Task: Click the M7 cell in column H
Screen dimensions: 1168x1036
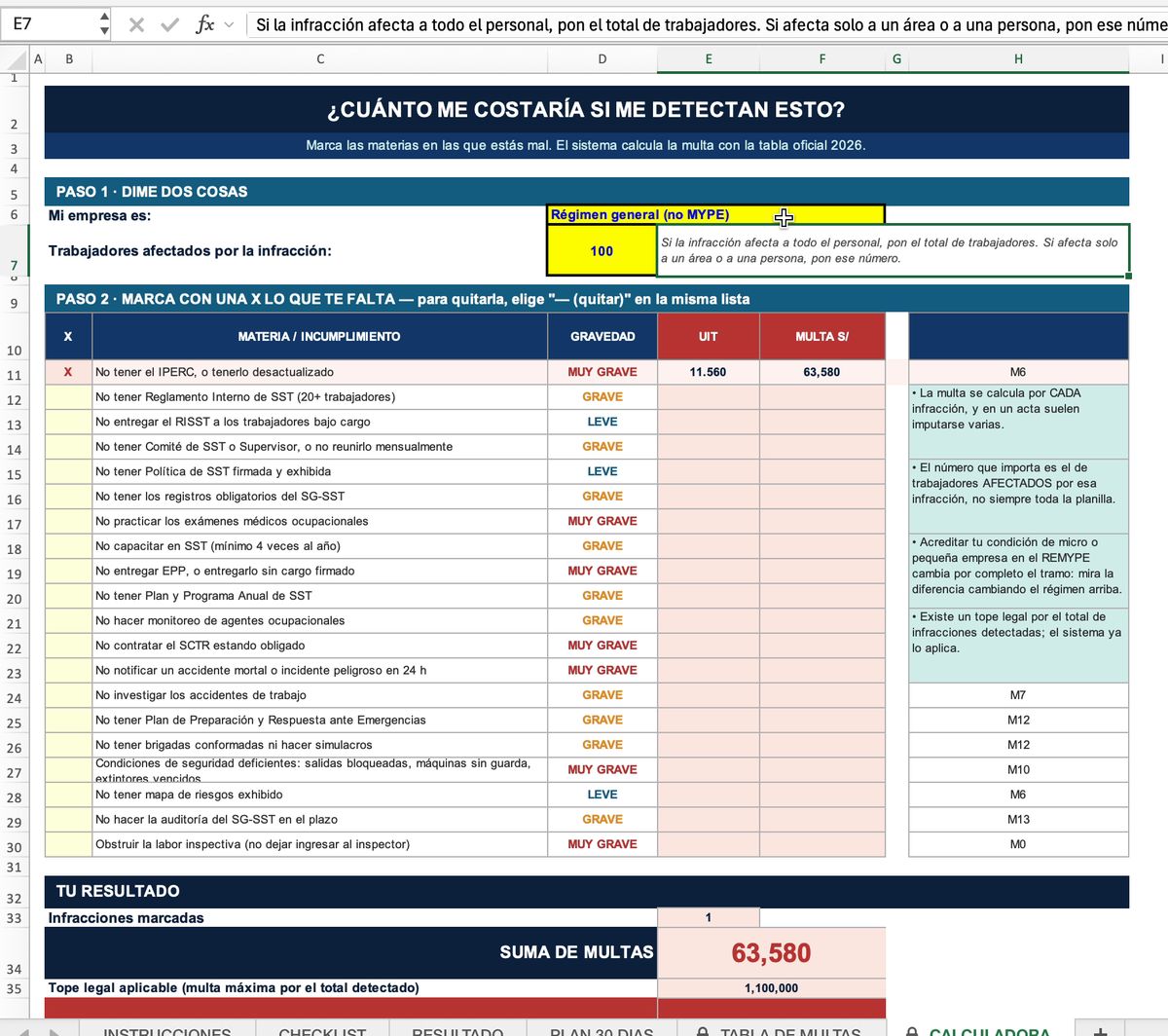Action: pyautogui.click(x=1018, y=695)
